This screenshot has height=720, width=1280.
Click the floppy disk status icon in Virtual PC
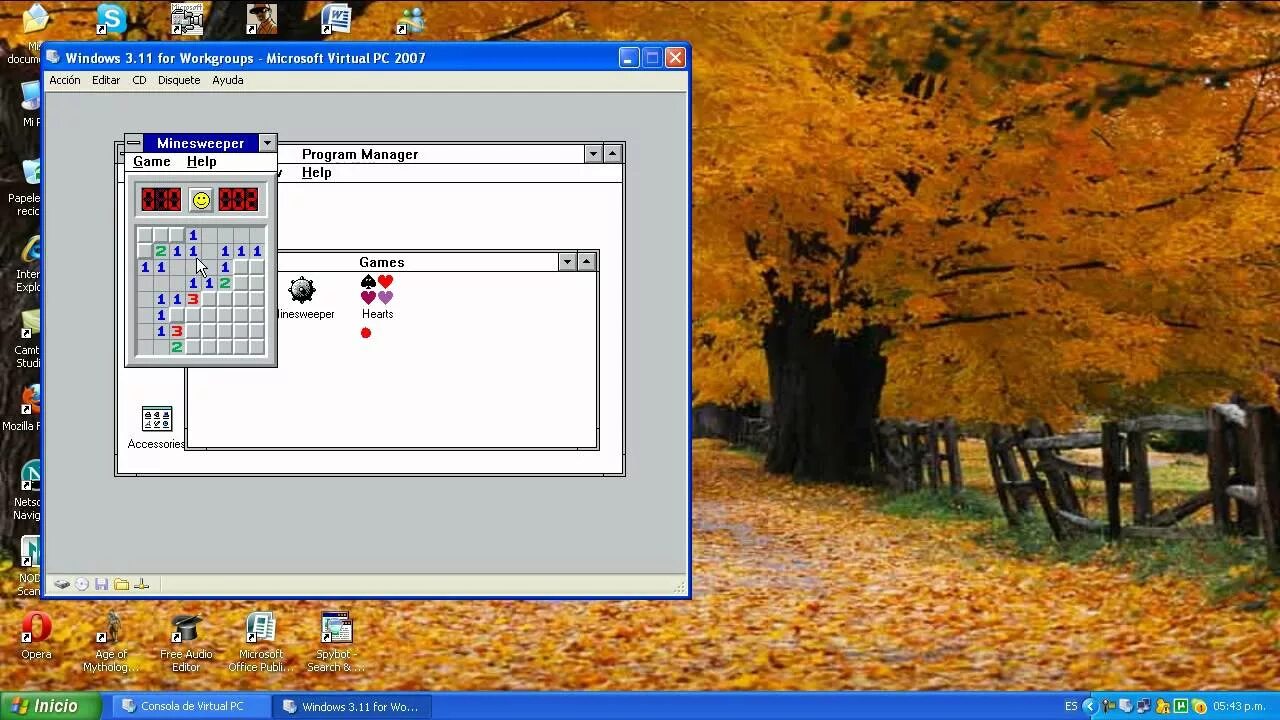click(x=101, y=584)
